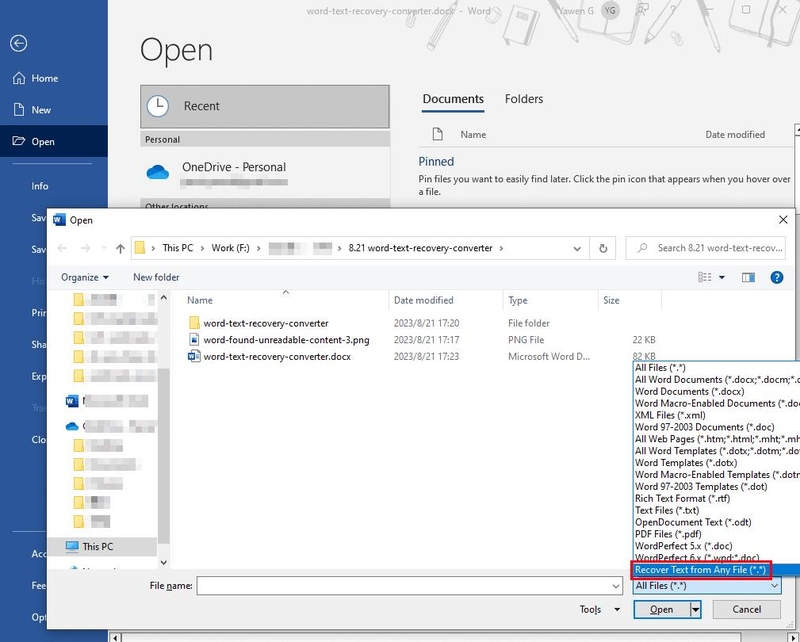This screenshot has height=642, width=800.
Task: Expand the address bar previous locations dropdown
Action: pos(577,249)
